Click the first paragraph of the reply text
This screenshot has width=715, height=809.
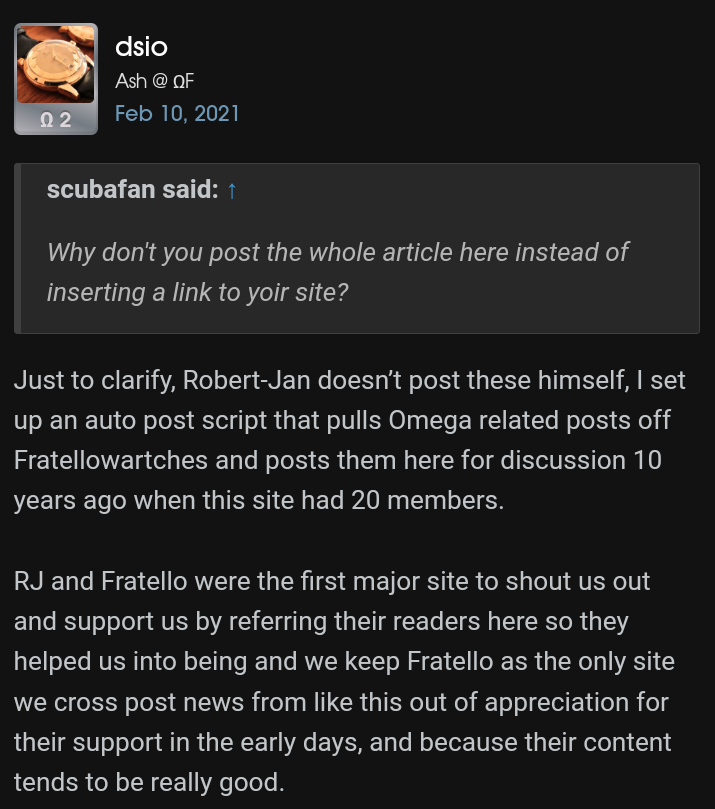pyautogui.click(x=350, y=440)
